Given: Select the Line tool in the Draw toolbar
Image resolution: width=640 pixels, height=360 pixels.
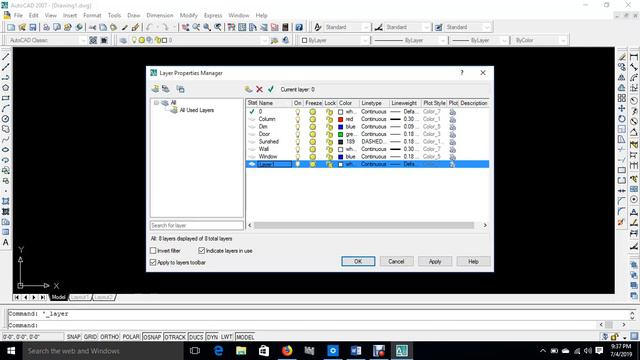Looking at the screenshot, I should [6, 57].
